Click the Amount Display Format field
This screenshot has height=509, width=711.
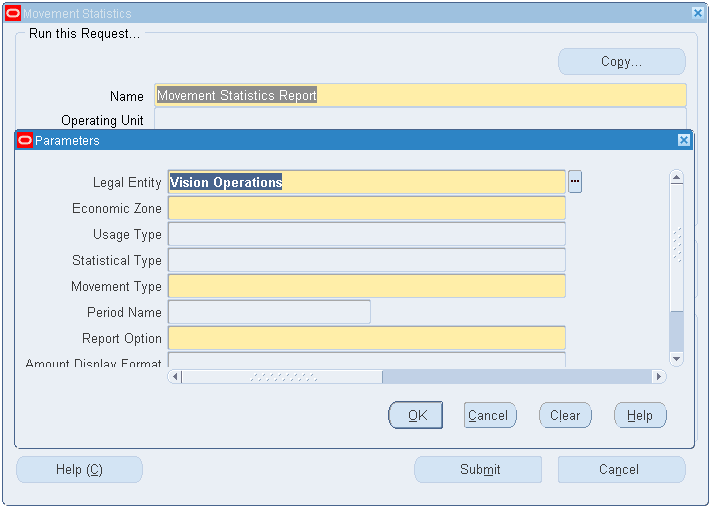pyautogui.click(x=366, y=360)
